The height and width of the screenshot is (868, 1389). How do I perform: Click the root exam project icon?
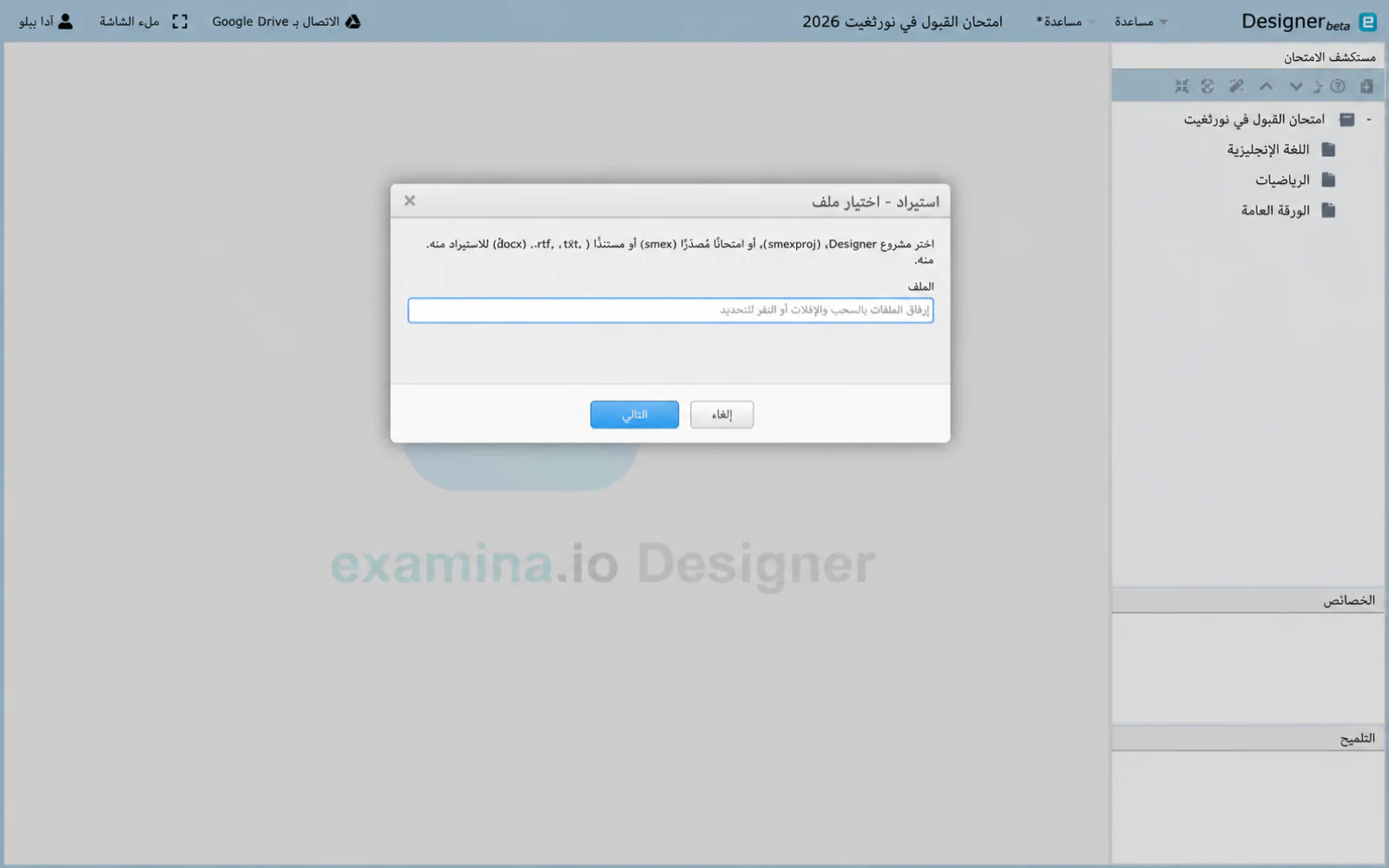(x=1346, y=119)
